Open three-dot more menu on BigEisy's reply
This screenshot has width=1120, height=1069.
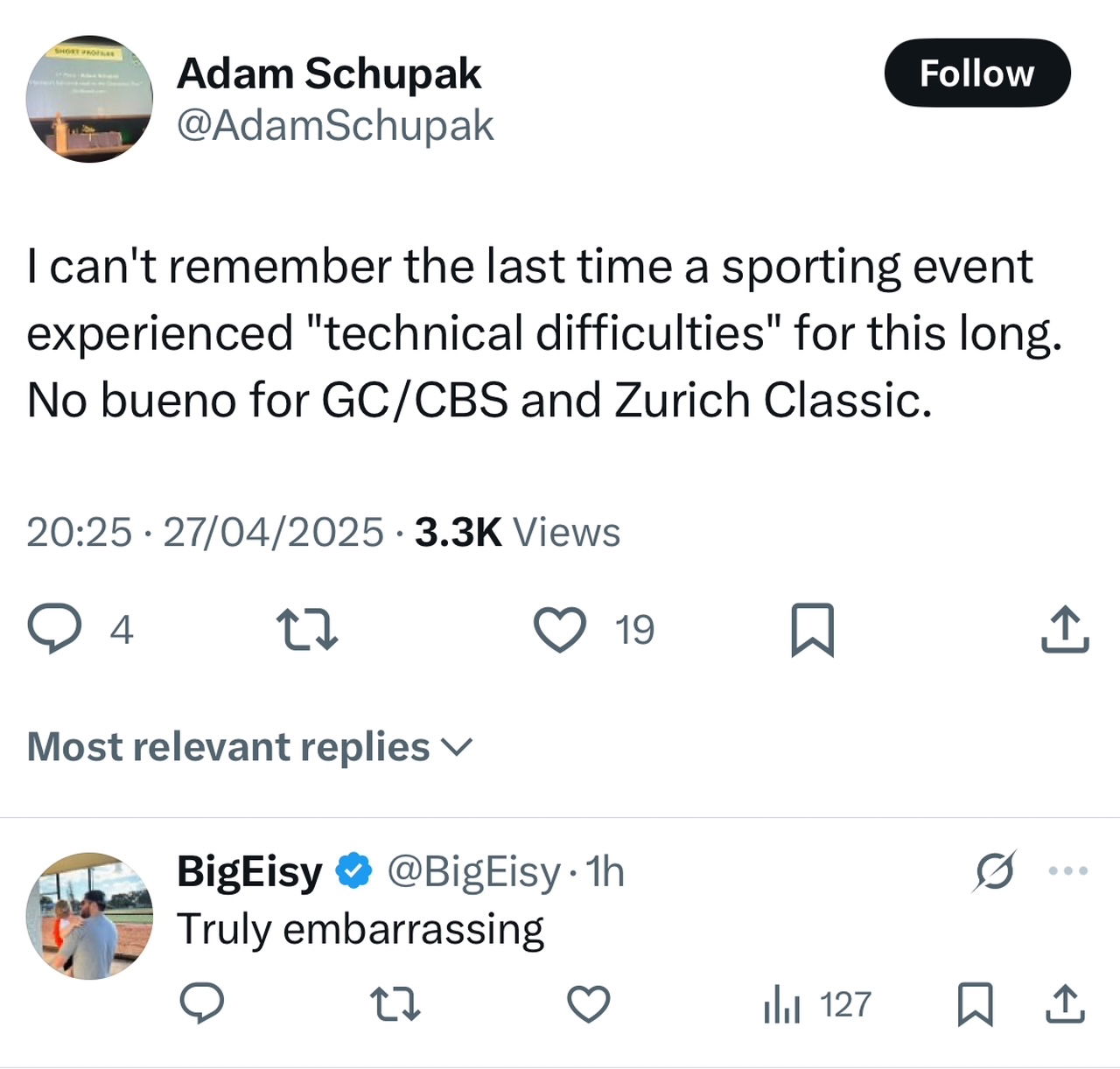tap(1068, 870)
